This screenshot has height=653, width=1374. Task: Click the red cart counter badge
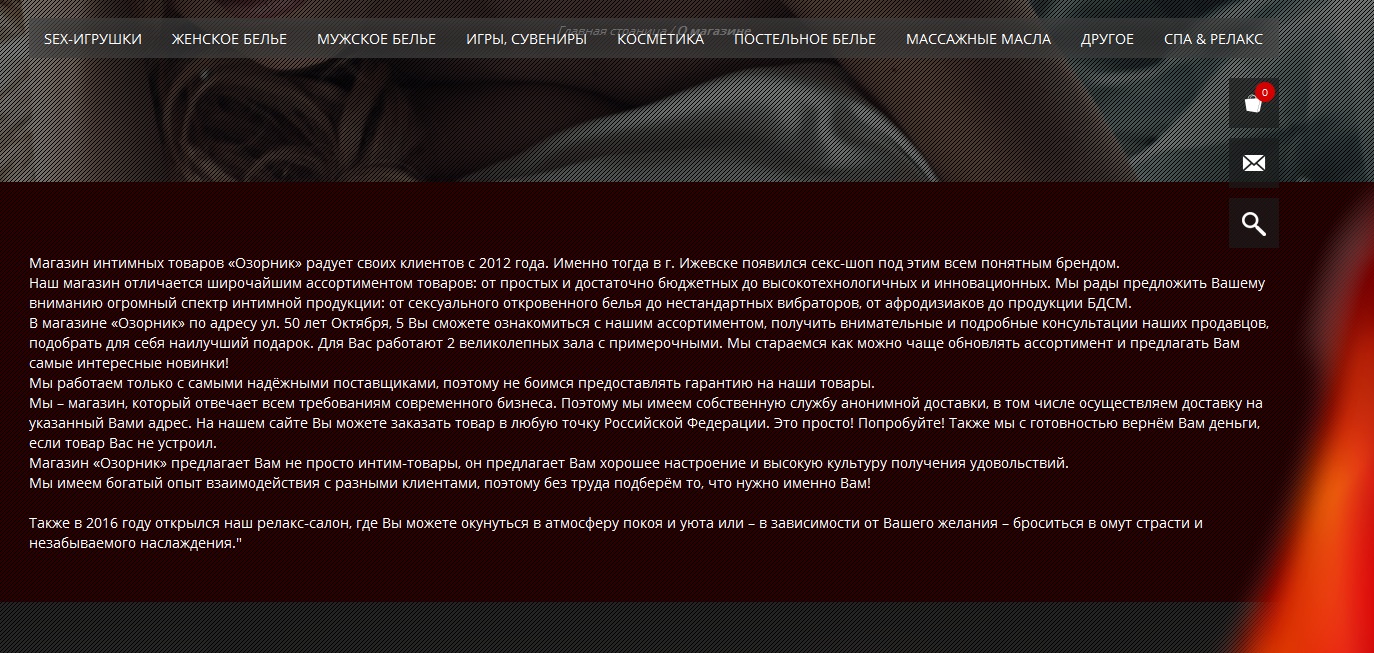pyautogui.click(x=1265, y=92)
